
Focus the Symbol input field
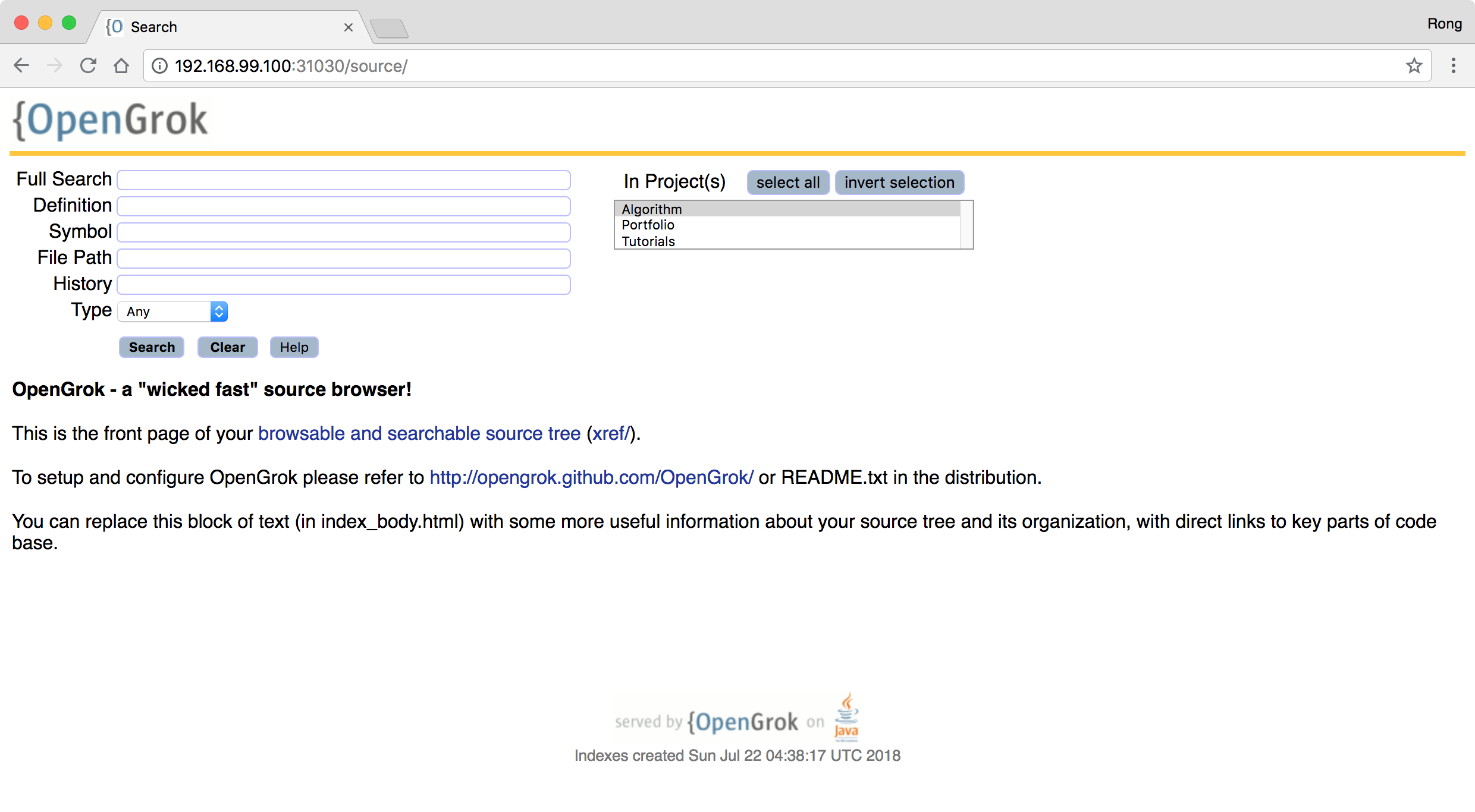click(x=344, y=232)
